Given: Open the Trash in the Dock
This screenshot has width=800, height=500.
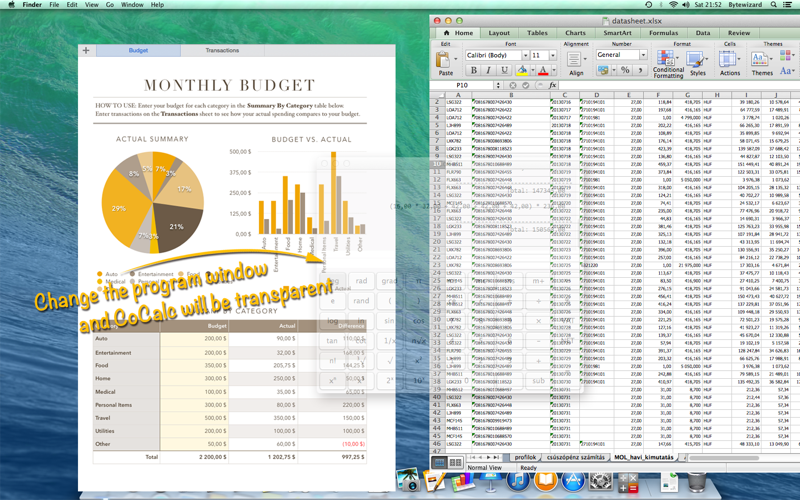Looking at the screenshot, I should [x=697, y=480].
